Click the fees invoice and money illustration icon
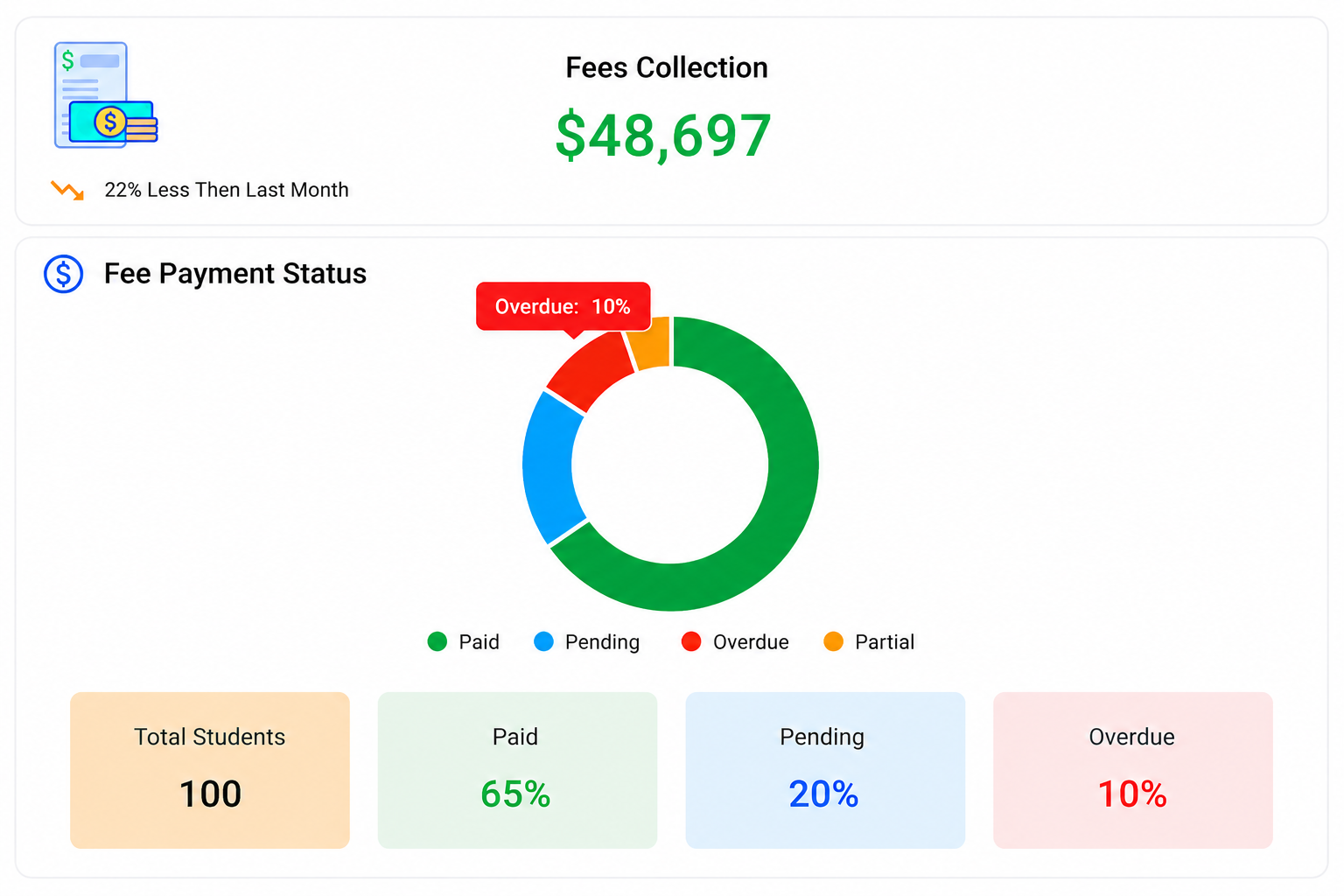This screenshot has height=896, width=1344. tap(106, 94)
